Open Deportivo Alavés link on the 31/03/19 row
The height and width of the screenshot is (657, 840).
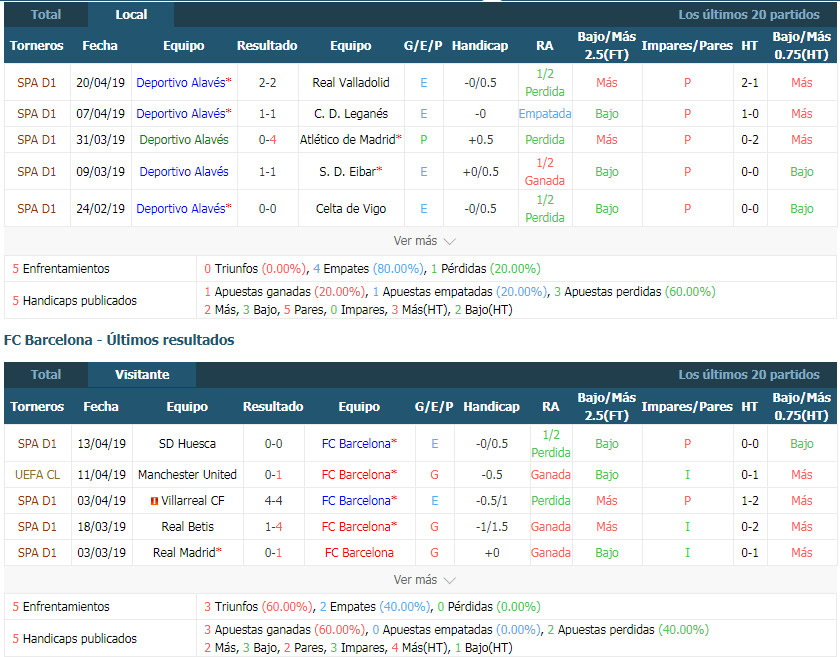click(x=184, y=139)
